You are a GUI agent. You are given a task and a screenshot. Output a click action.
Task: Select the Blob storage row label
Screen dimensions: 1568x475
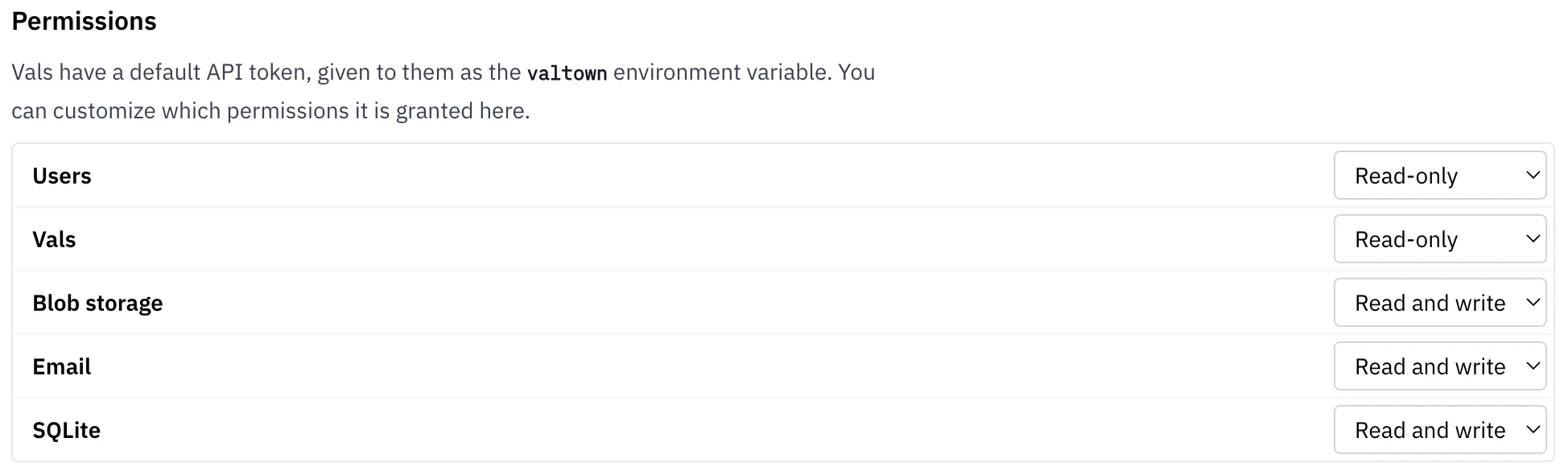(x=97, y=303)
